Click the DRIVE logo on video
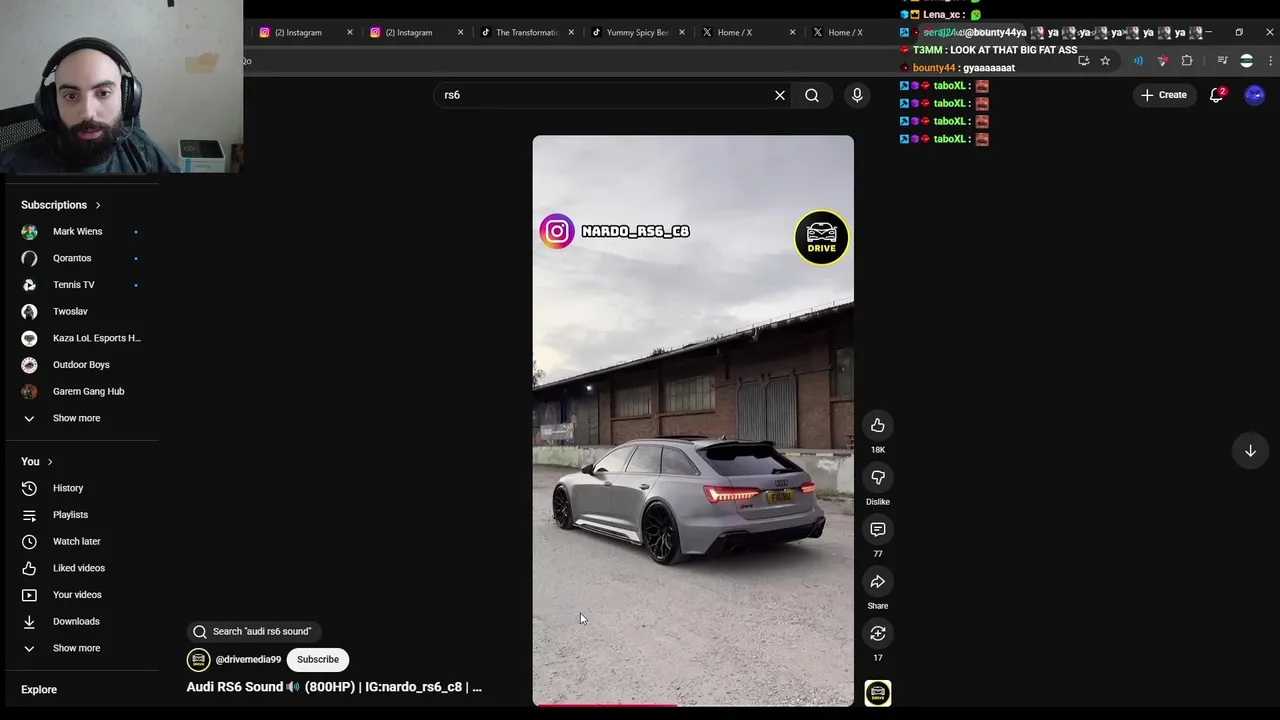The width and height of the screenshot is (1280, 720). [822, 238]
